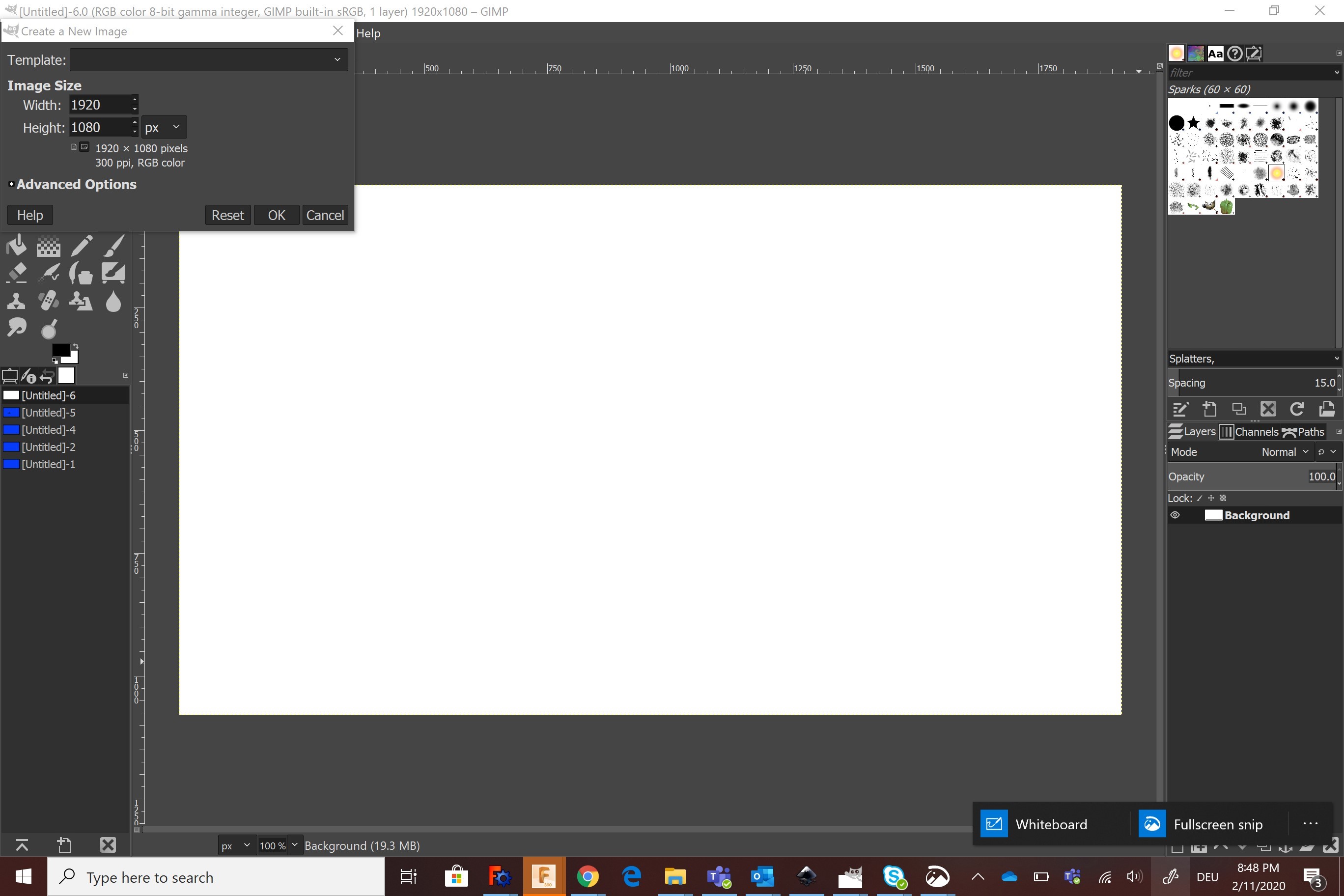Select the Clone stamp tool
This screenshot has height=896, width=1344.
click(16, 301)
